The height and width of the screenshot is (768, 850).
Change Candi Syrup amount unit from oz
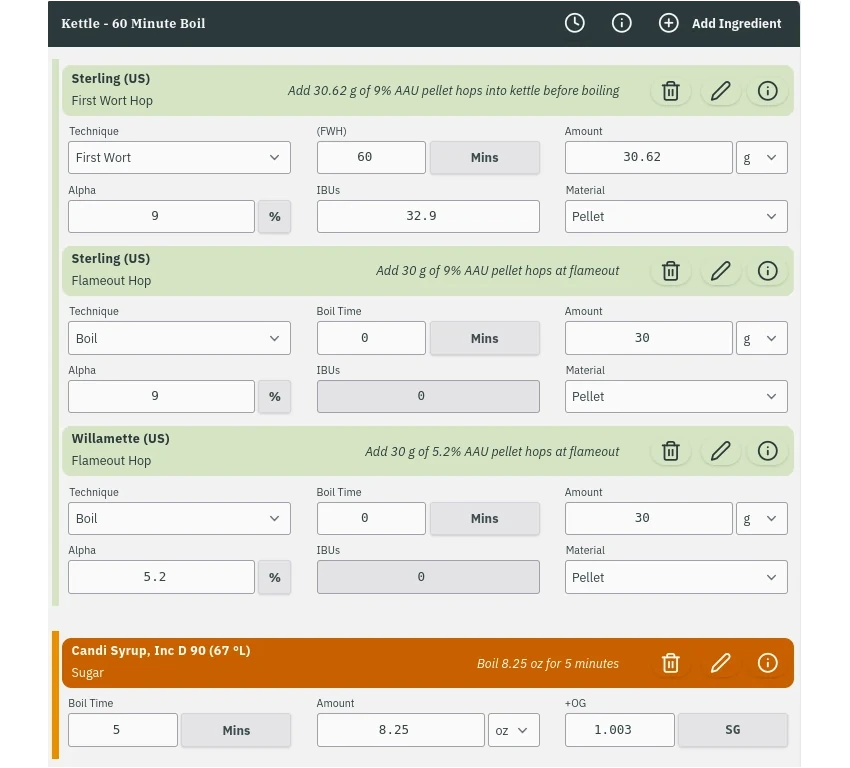coord(513,730)
